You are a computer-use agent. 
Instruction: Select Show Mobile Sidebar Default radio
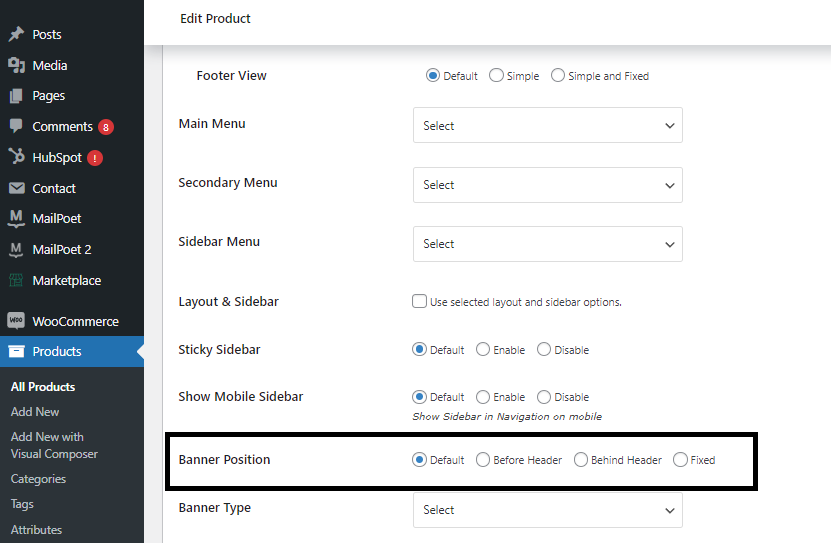coord(419,396)
